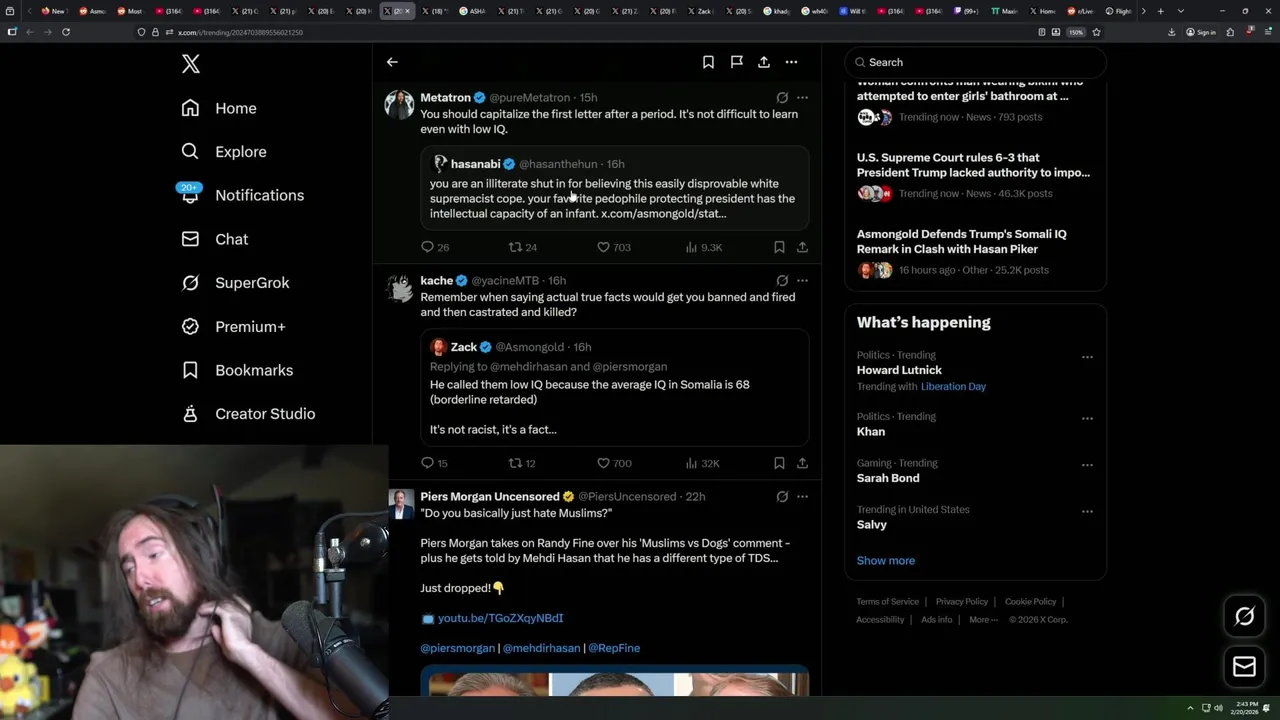Open the quoted hasanabi post

(614, 188)
